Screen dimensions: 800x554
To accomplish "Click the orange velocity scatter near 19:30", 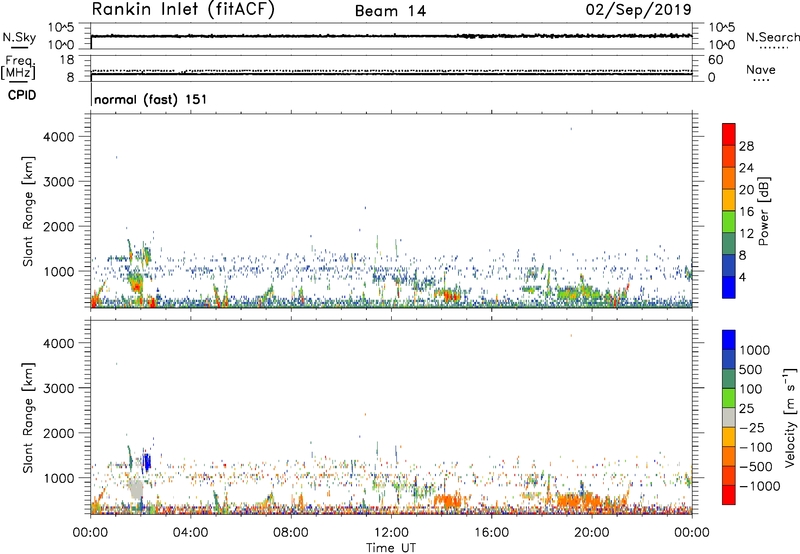I will [x=582, y=500].
